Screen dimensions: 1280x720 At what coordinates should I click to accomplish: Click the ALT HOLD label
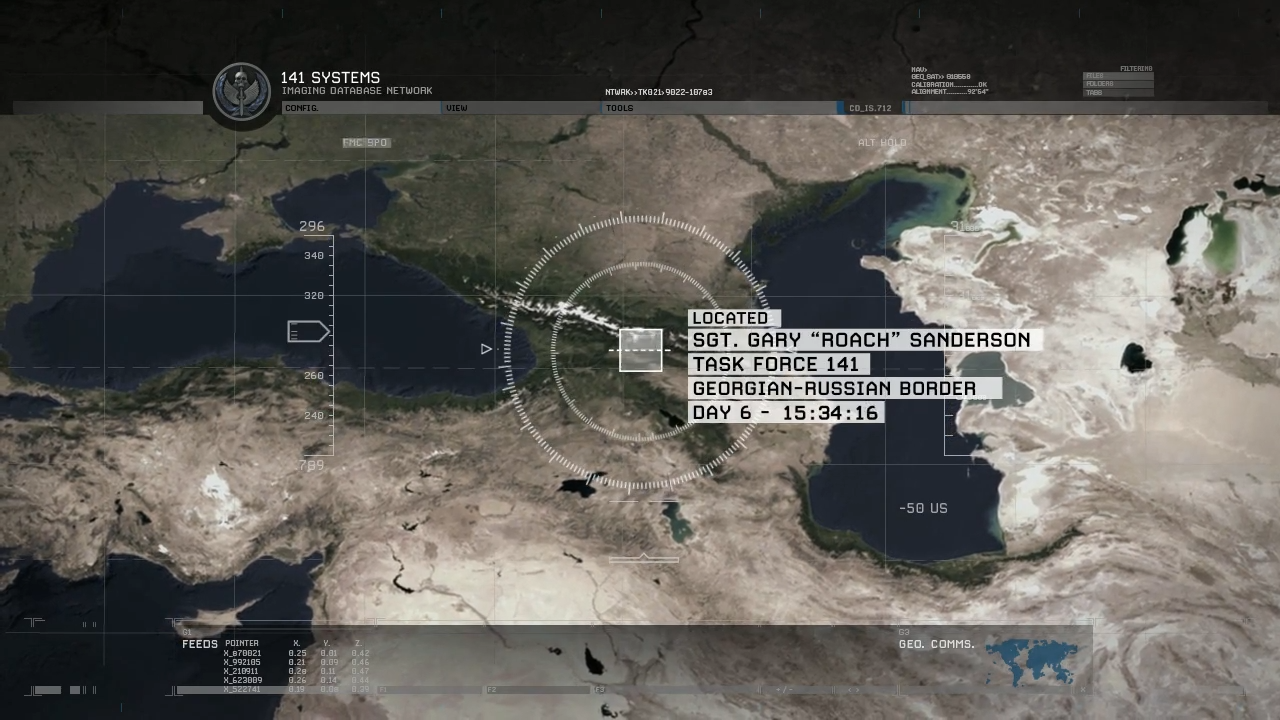coord(881,143)
